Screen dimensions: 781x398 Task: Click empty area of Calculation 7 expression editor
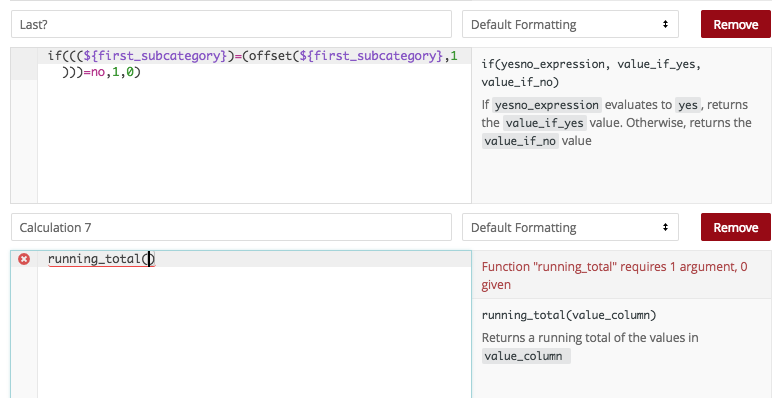point(254,334)
